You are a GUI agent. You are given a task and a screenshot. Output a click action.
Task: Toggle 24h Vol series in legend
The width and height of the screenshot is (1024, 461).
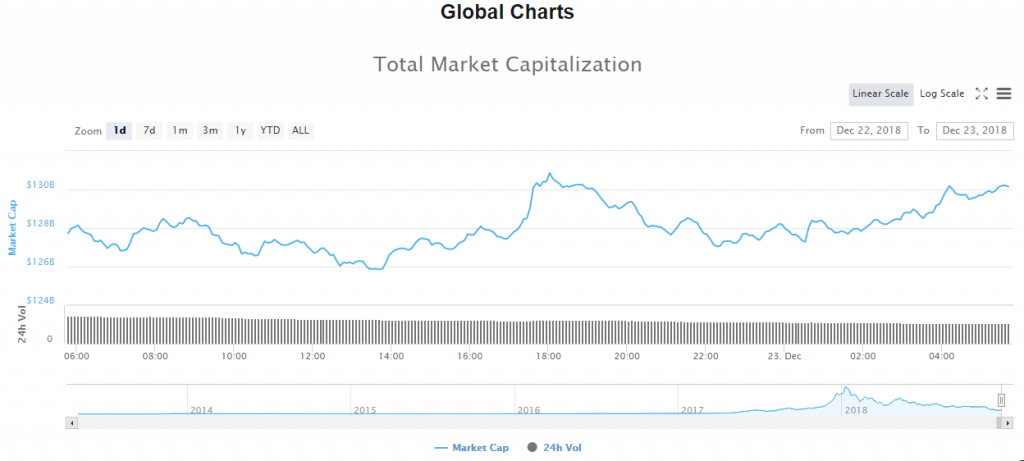coord(554,448)
